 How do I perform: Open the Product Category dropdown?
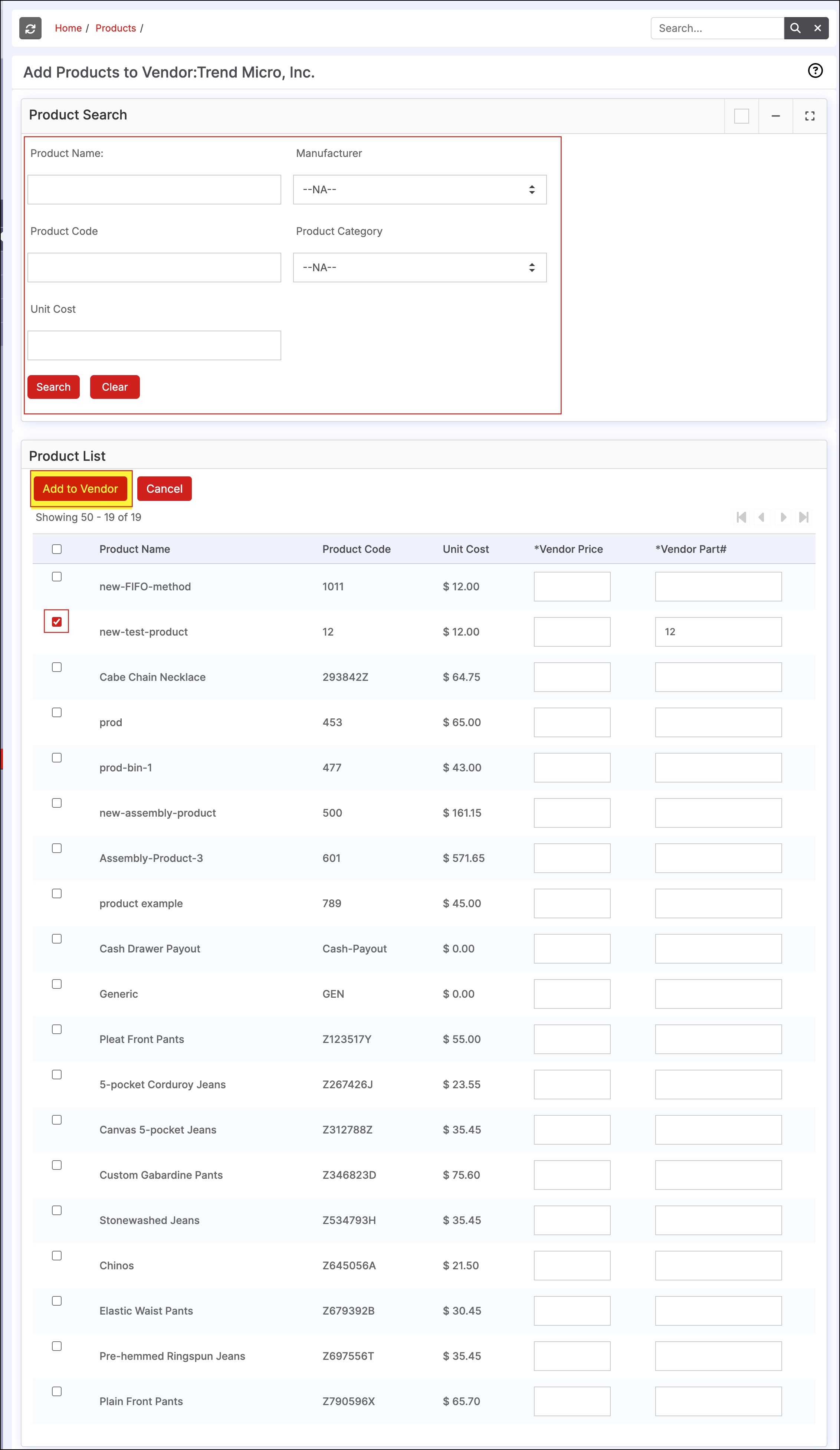coord(419,268)
